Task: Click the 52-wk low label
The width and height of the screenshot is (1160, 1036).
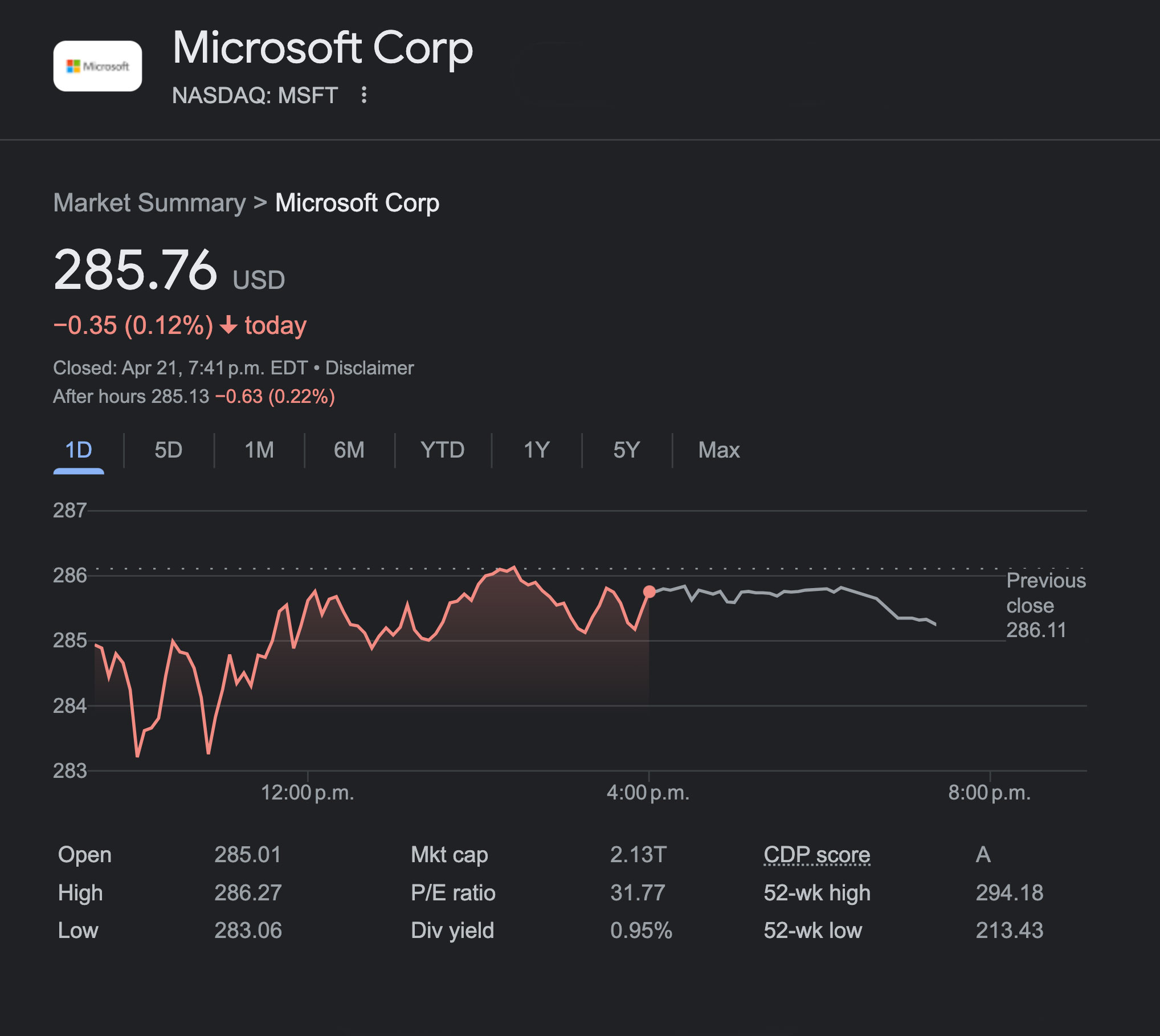Action: pos(813,931)
